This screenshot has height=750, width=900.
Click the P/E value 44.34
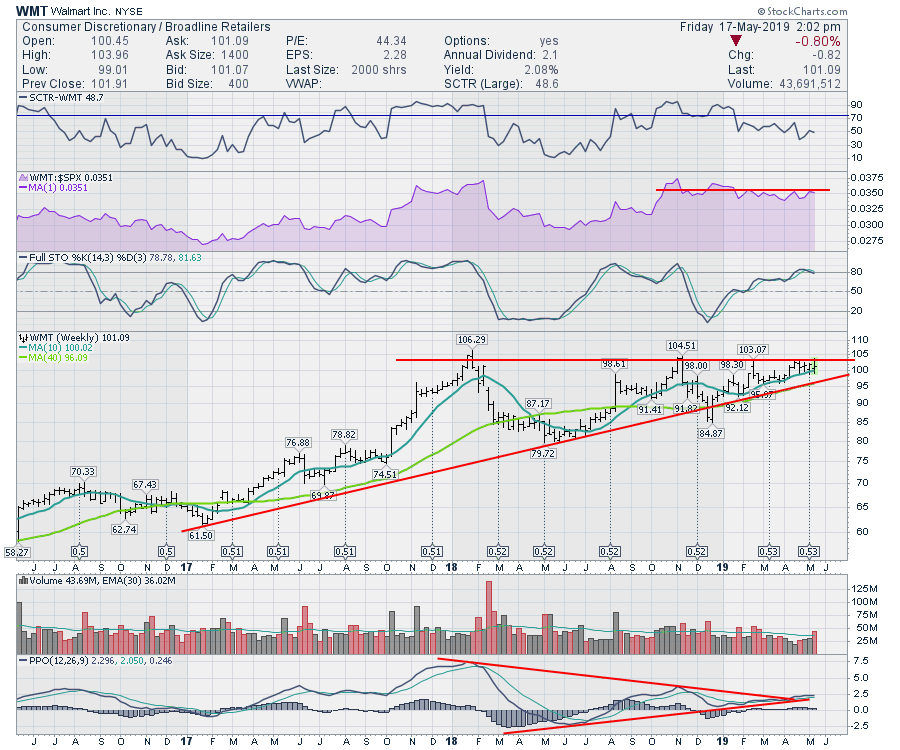391,41
